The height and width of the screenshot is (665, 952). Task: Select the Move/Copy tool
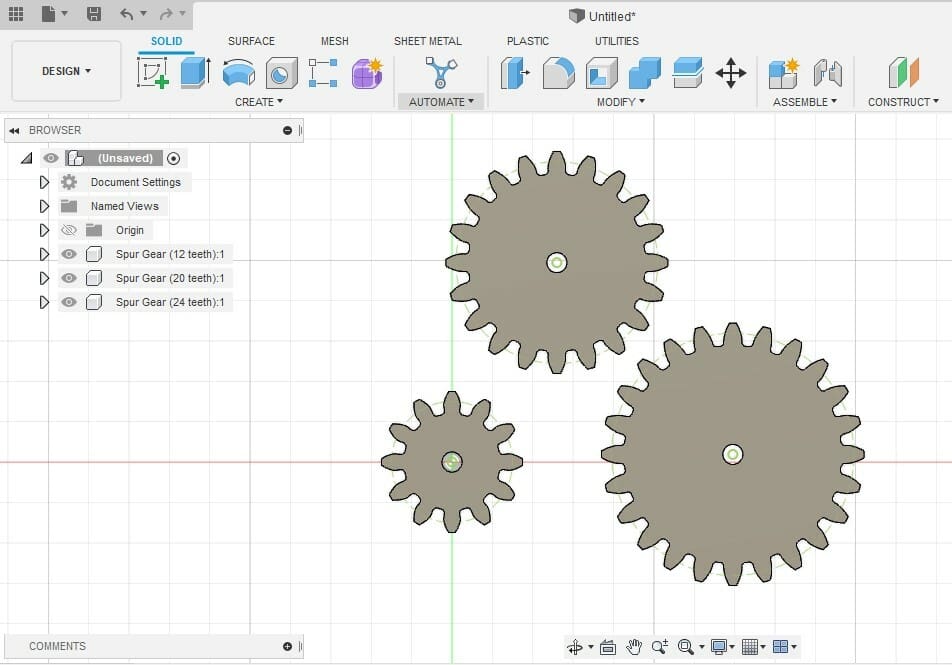point(731,73)
